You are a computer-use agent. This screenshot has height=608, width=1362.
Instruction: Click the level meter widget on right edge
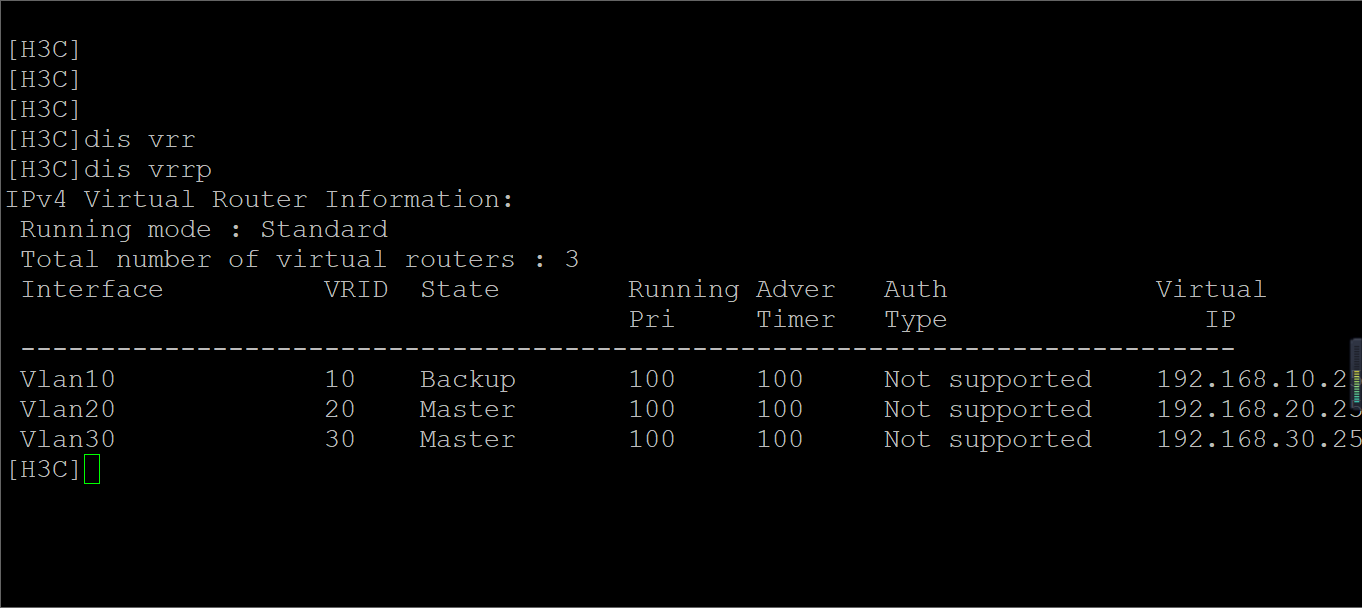(1355, 375)
